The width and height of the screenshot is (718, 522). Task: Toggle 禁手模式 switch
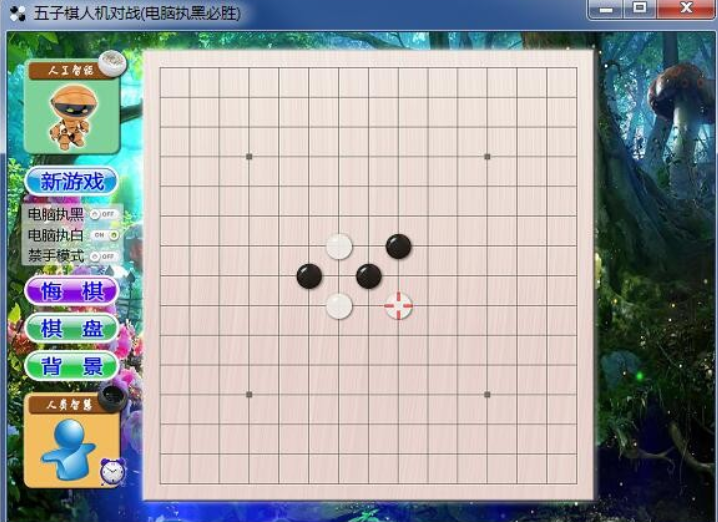[104, 256]
